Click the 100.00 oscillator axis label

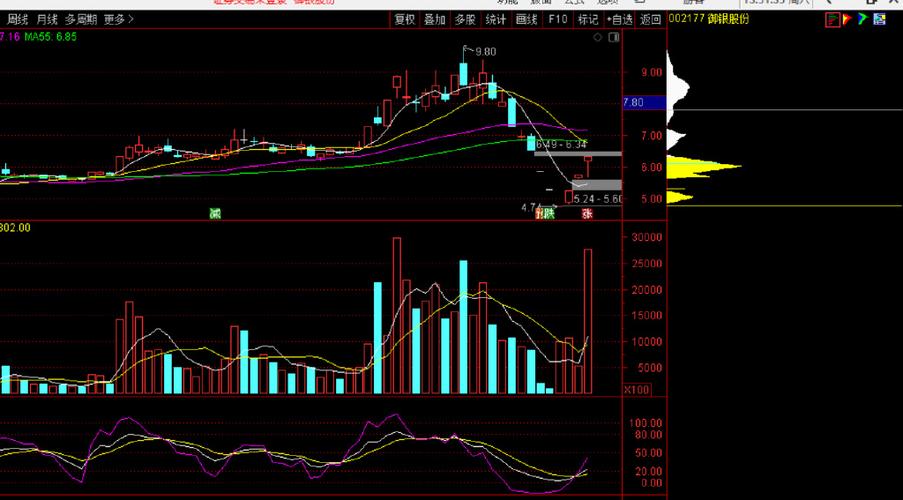click(647, 423)
